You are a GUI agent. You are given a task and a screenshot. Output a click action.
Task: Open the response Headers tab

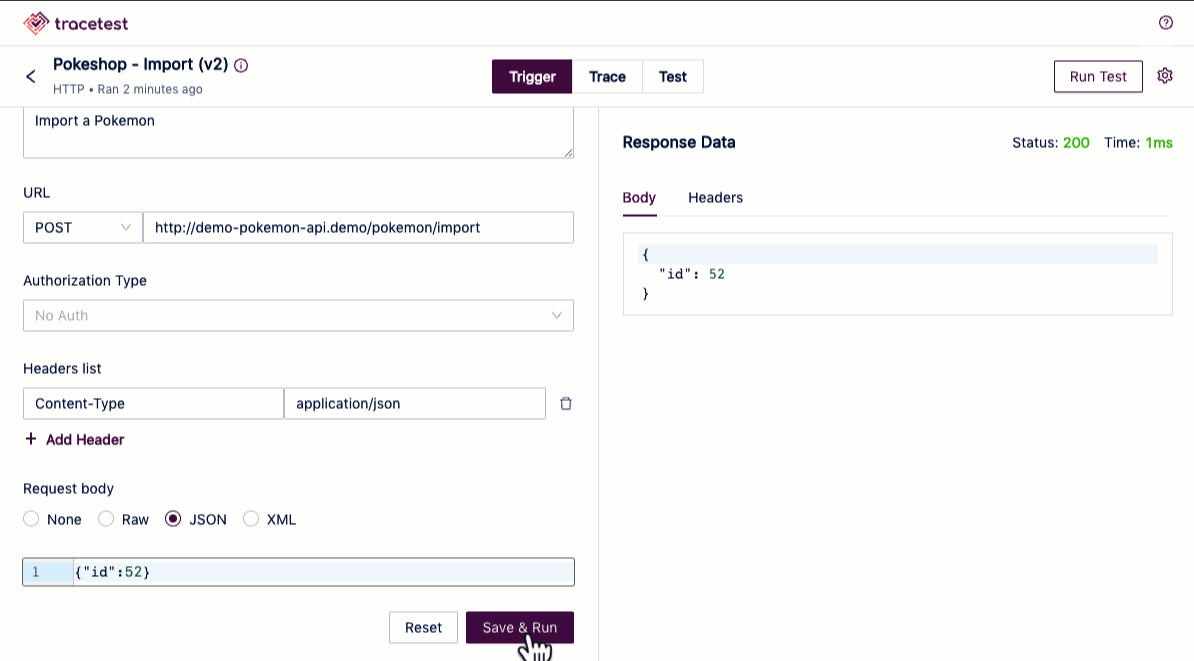715,198
